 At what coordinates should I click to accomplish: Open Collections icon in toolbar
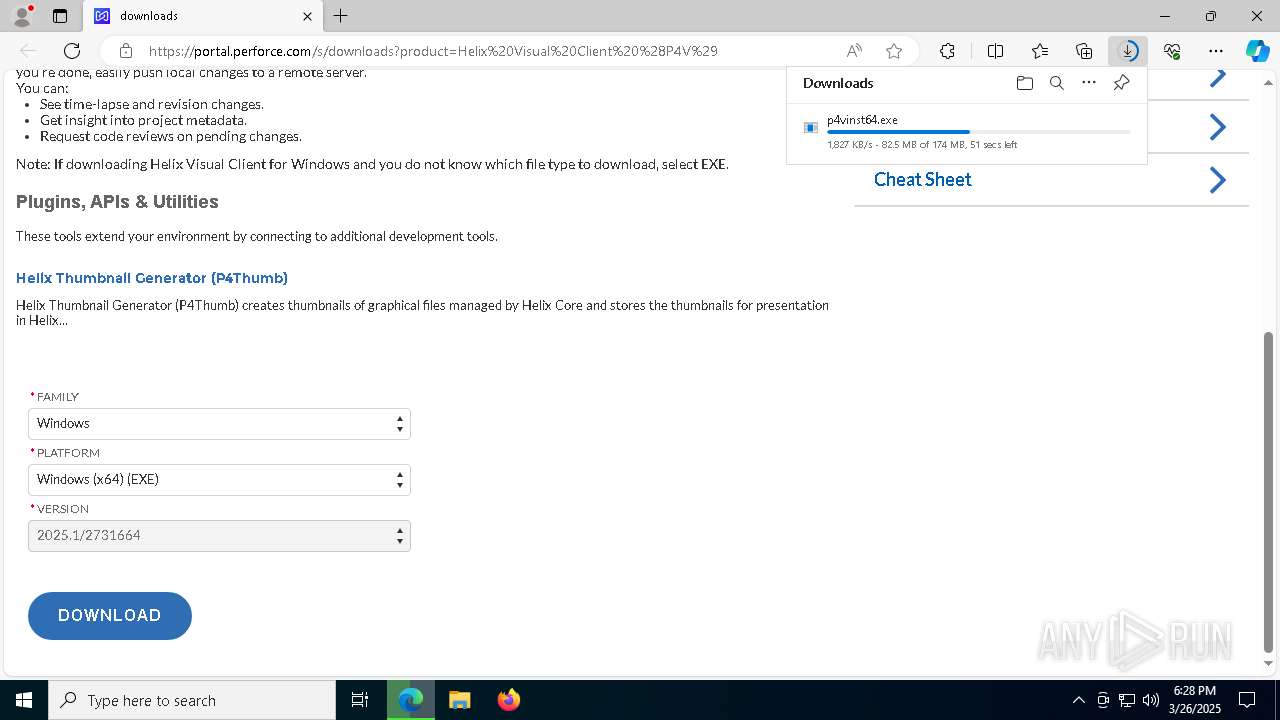(1084, 51)
